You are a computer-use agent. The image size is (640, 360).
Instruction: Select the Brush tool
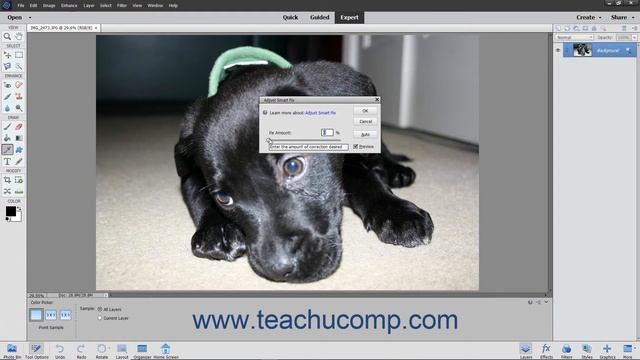(7, 127)
